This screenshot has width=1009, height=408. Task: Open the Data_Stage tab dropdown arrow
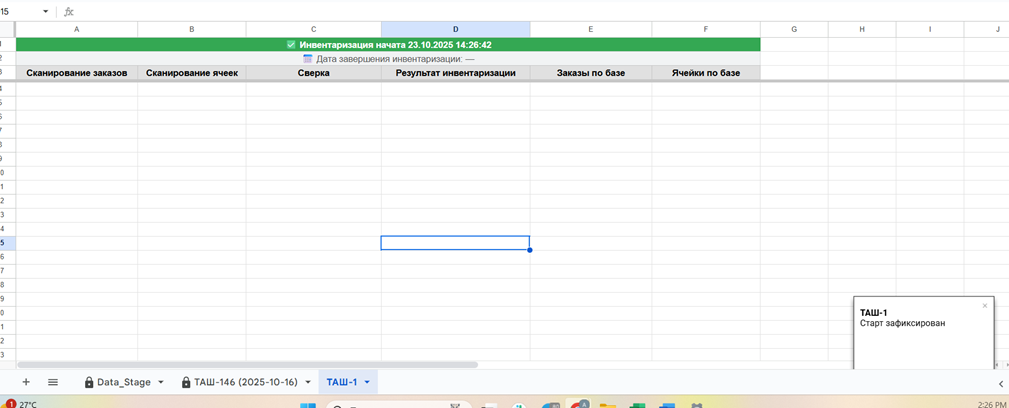[160, 382]
